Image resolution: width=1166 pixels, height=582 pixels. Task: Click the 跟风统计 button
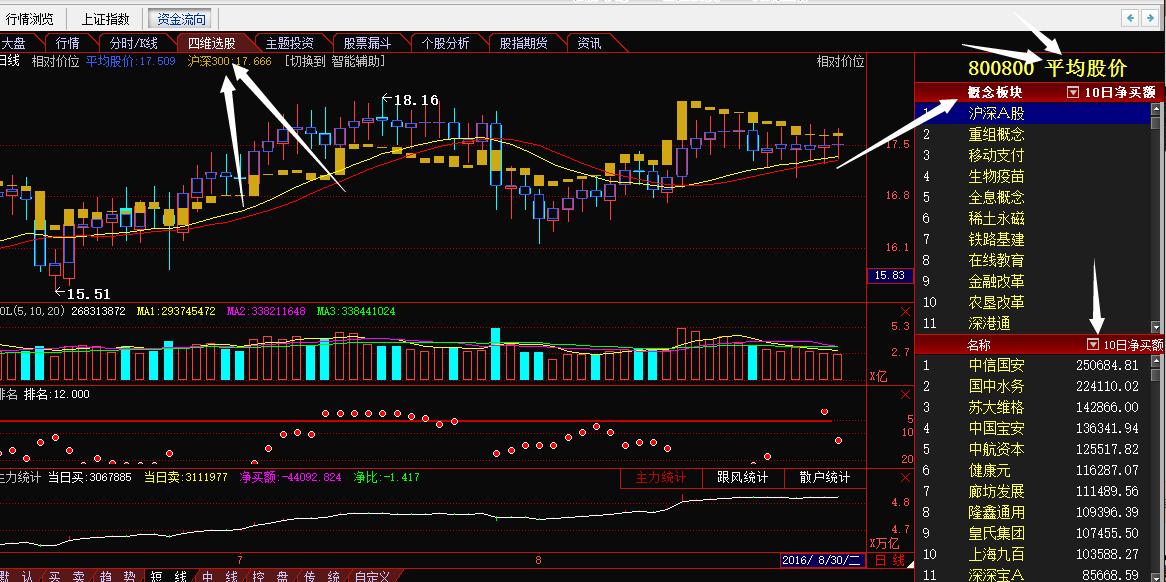742,478
